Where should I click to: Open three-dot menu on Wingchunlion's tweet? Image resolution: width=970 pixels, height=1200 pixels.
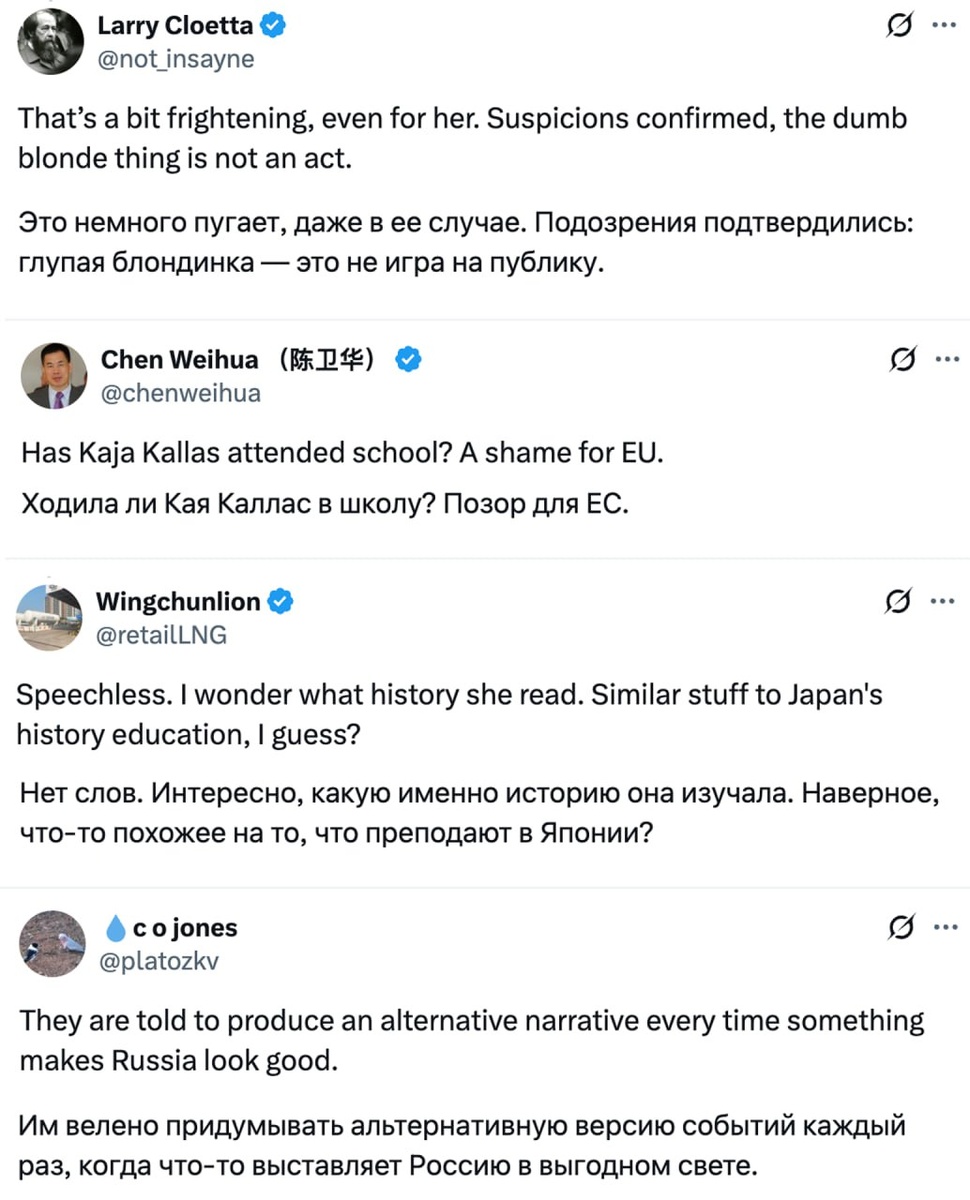(943, 602)
